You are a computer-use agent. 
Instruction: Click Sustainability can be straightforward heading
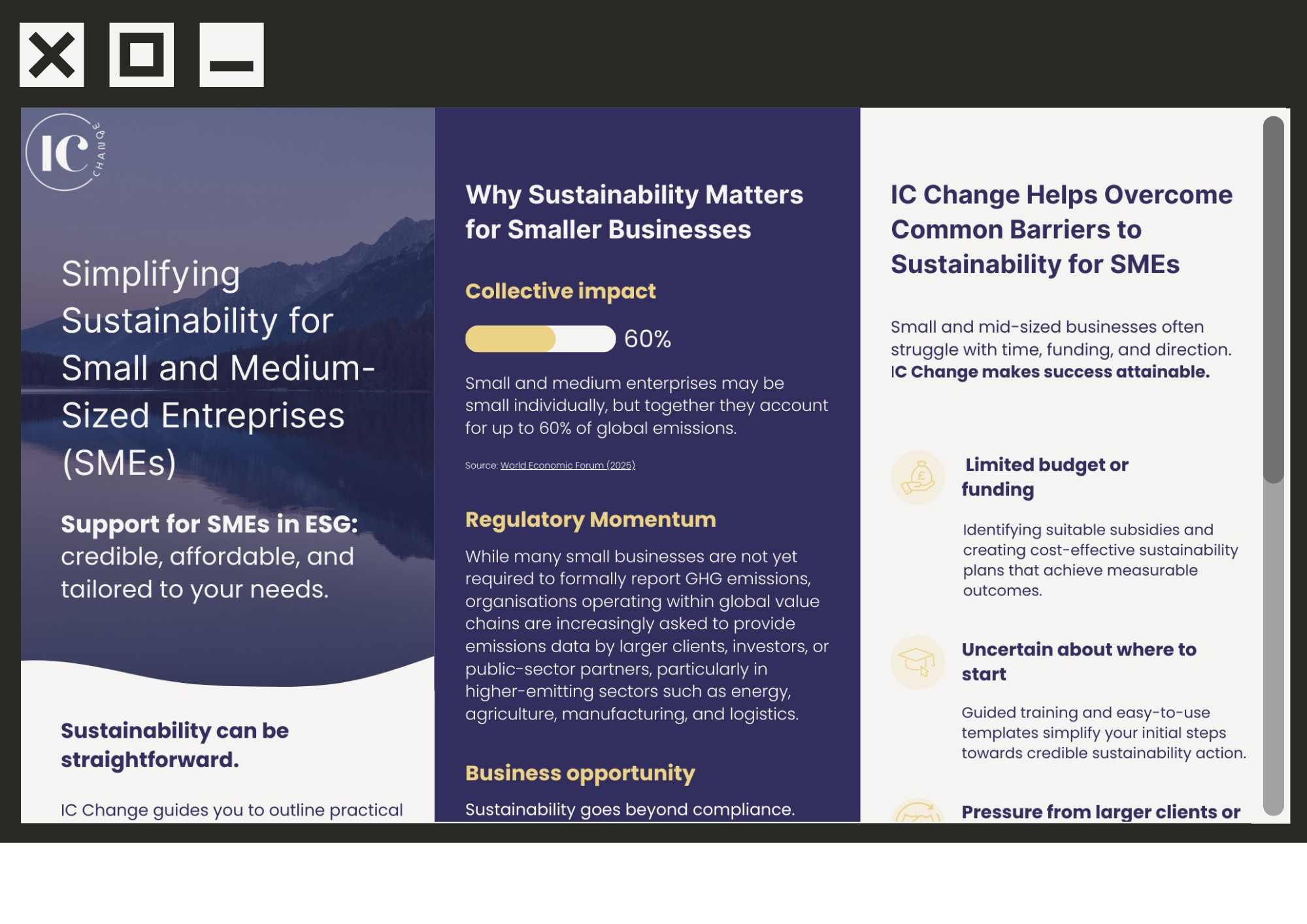(x=174, y=745)
